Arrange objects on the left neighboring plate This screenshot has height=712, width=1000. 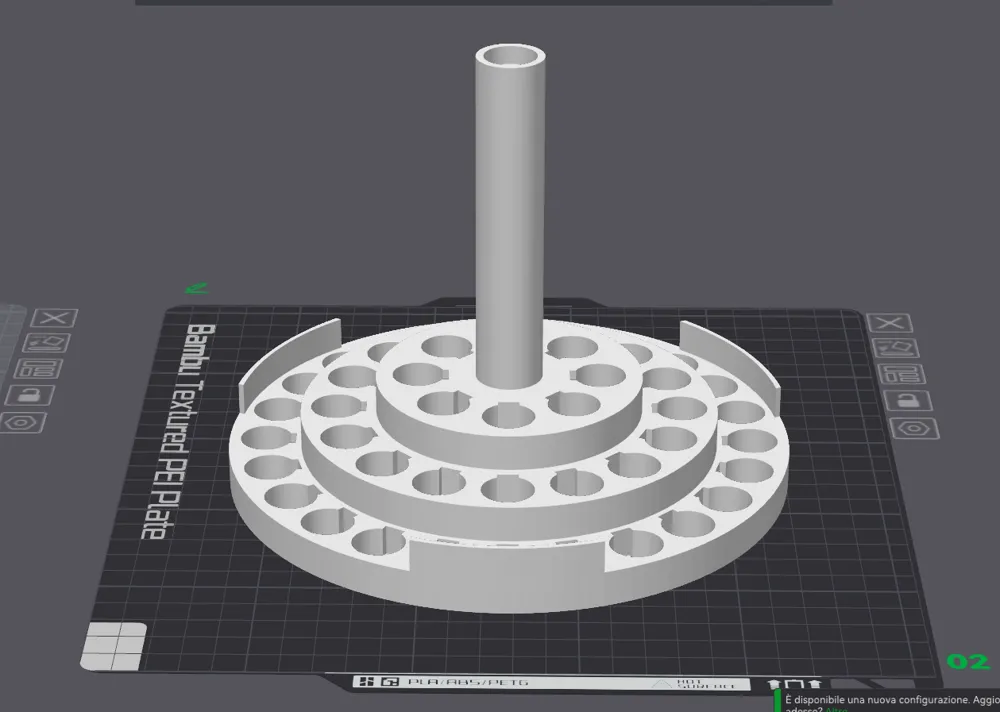[38, 369]
